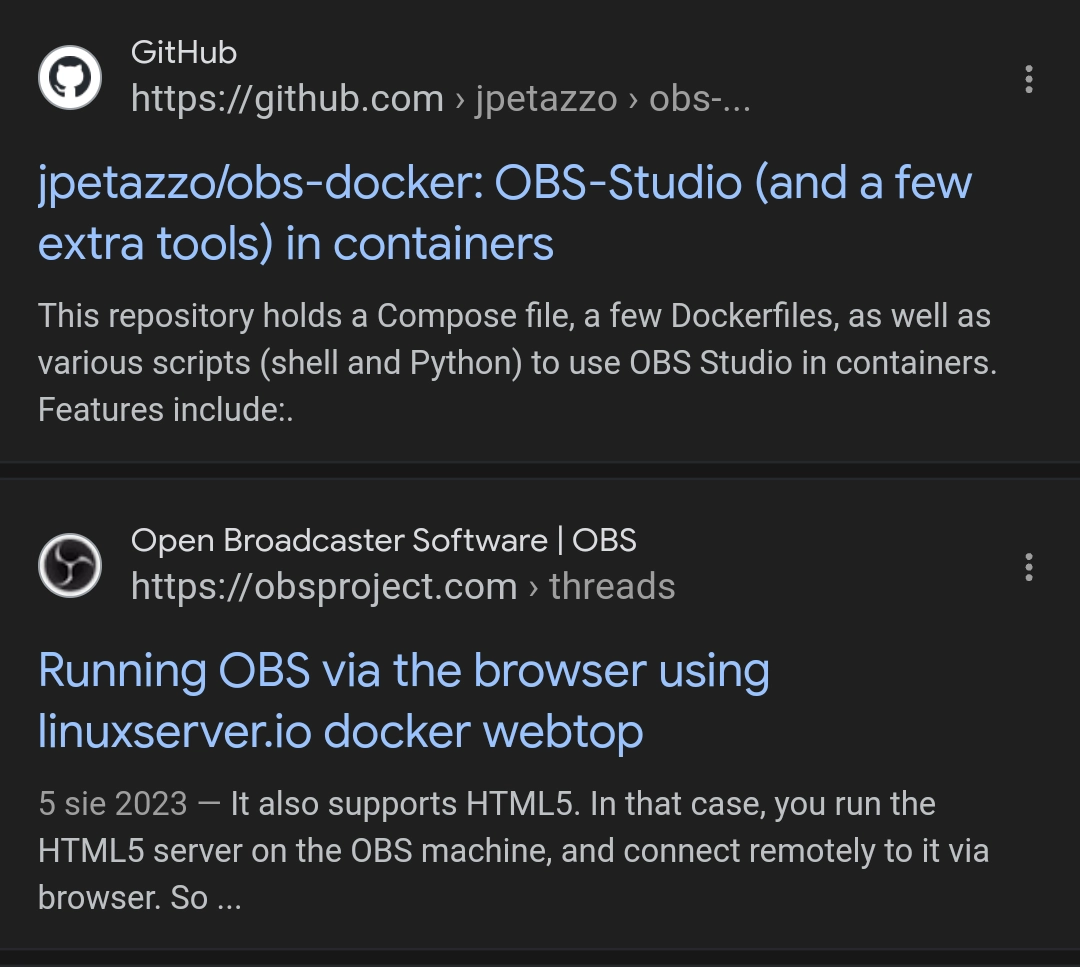Viewport: 1080px width, 967px height.
Task: Open "Running OBS via the browser" result title
Action: tap(404, 671)
